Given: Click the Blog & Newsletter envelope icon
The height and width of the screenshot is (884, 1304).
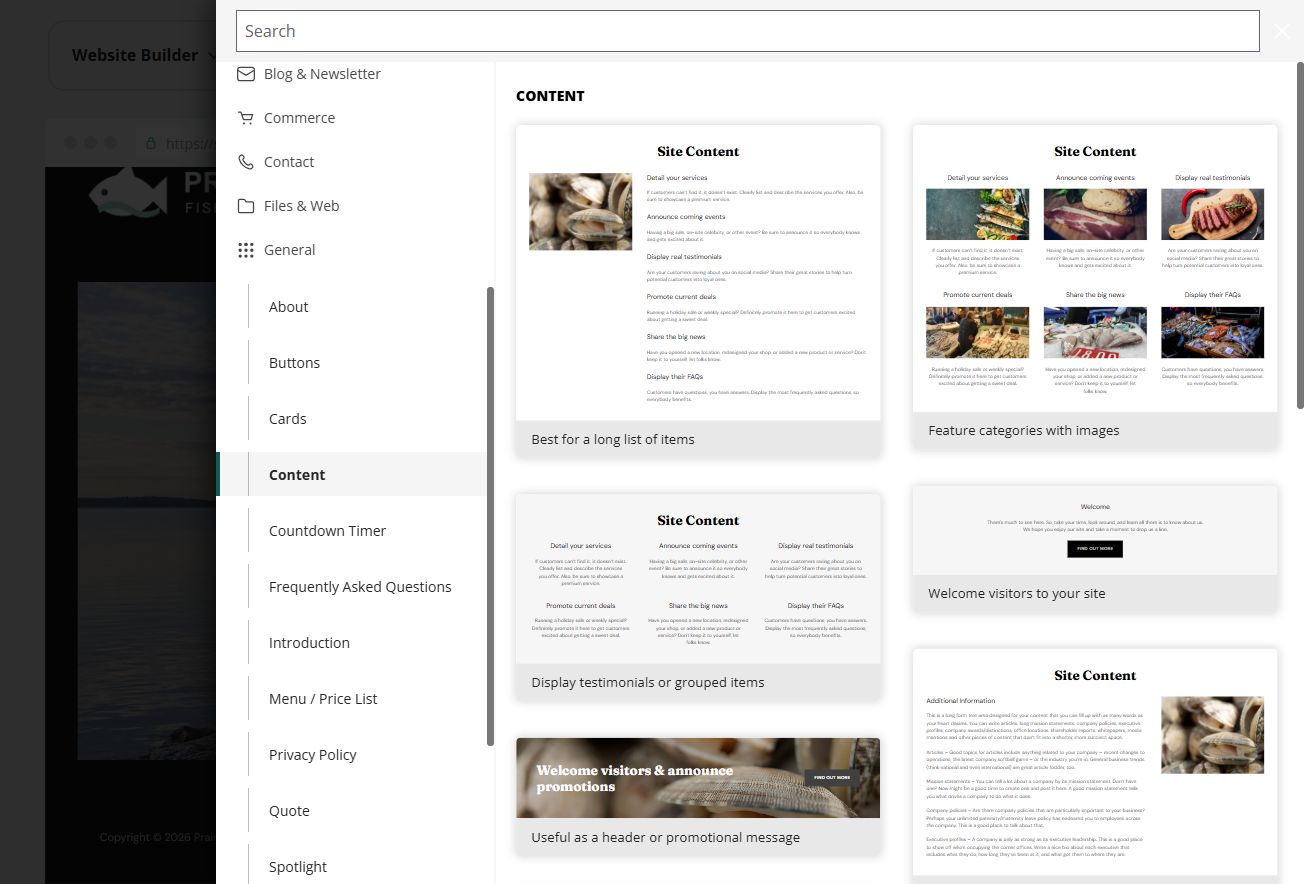Looking at the screenshot, I should coord(245,74).
